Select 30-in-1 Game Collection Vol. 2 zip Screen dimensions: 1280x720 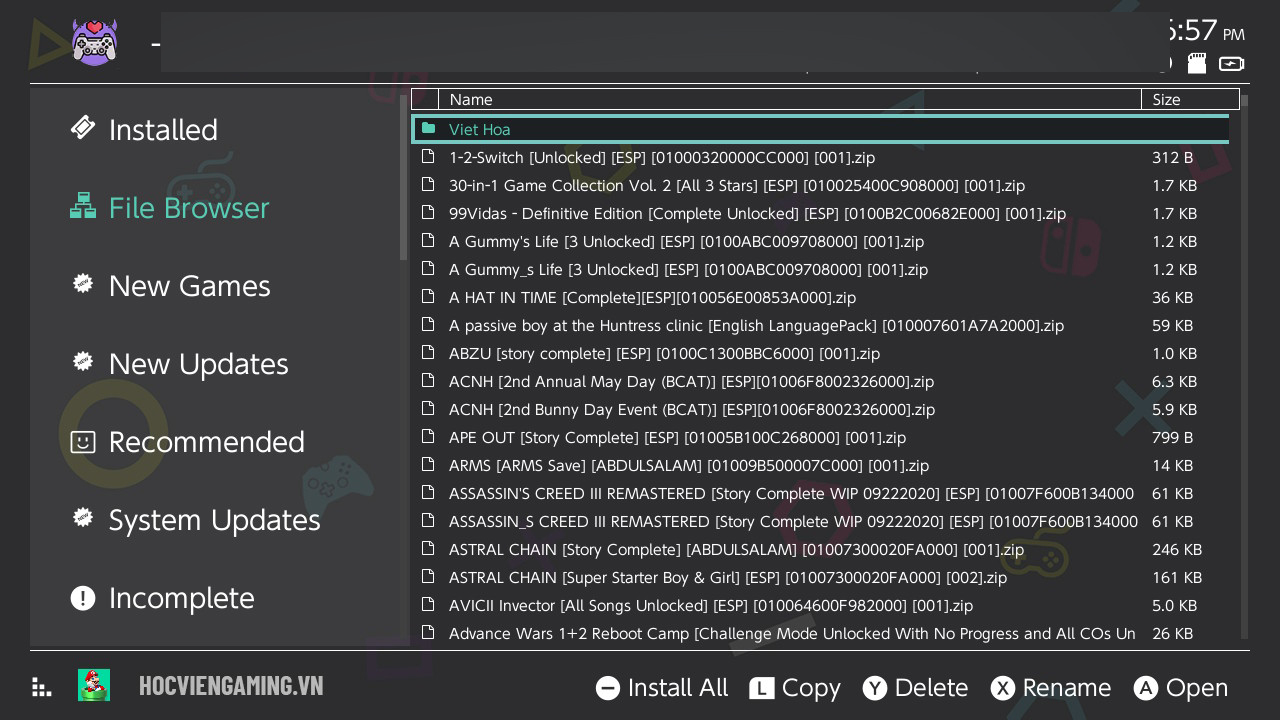coord(820,185)
